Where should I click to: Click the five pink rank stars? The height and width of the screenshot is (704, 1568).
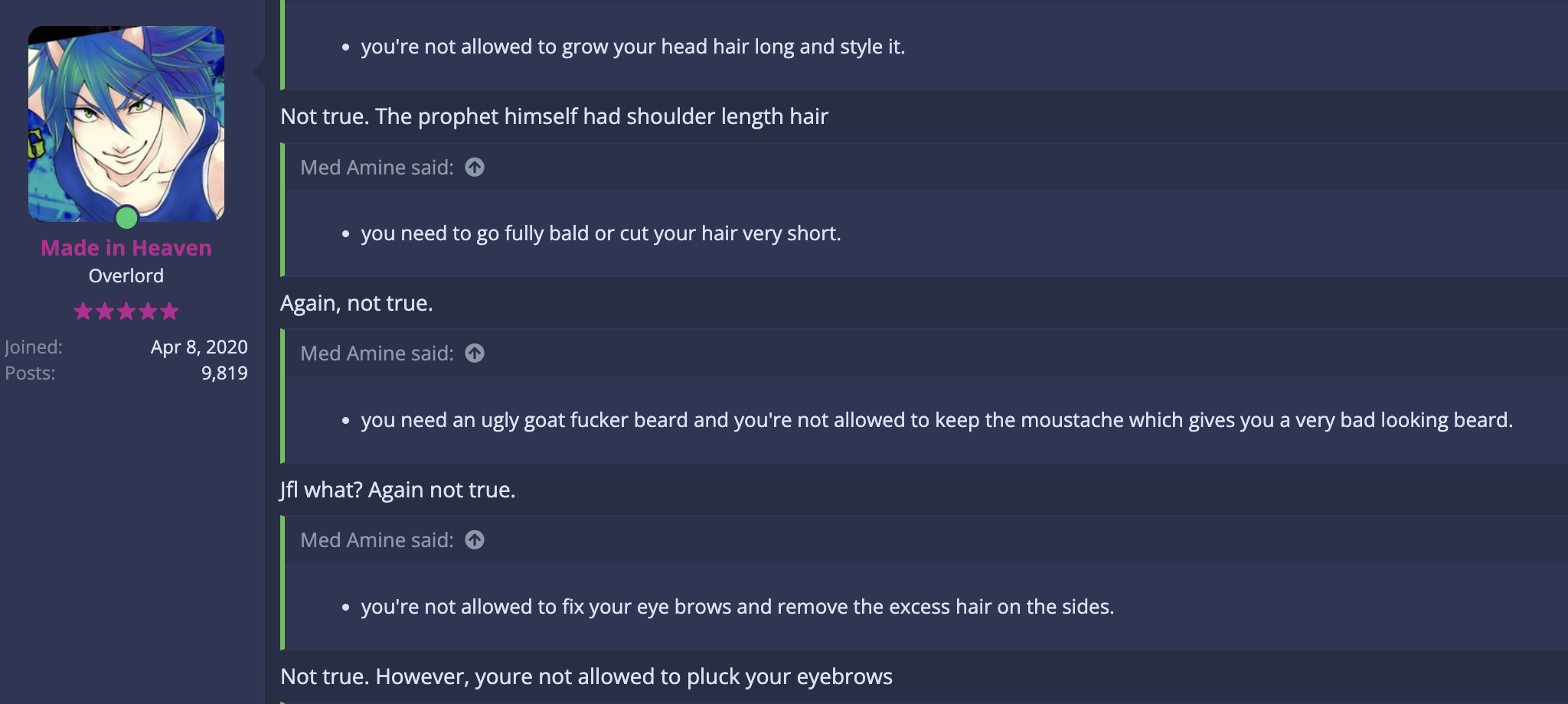click(x=126, y=311)
